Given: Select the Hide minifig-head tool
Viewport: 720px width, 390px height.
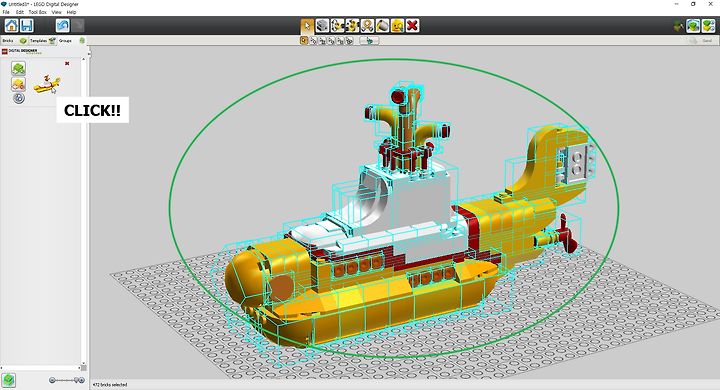Looking at the screenshot, I should tap(397, 26).
